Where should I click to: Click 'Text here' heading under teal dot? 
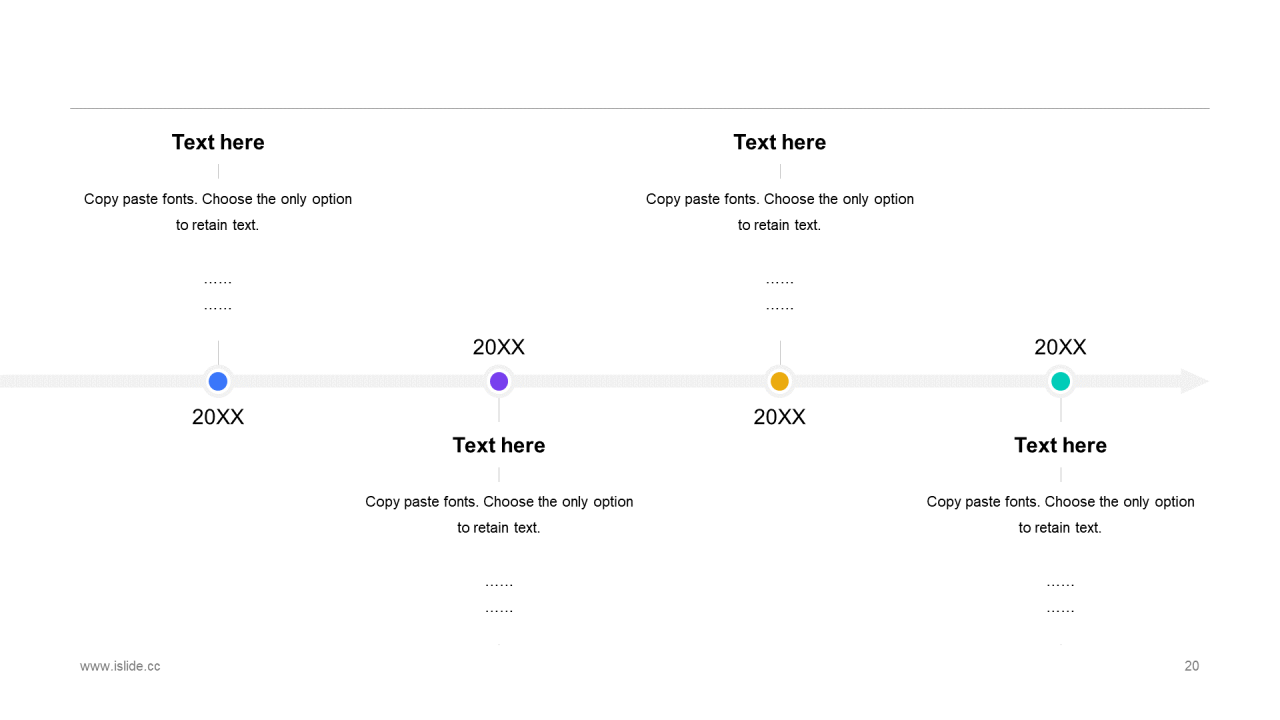(x=1061, y=445)
